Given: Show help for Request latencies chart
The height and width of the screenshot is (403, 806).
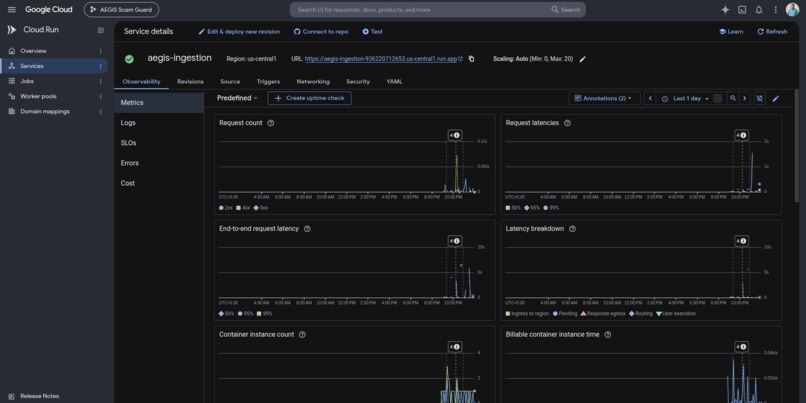Looking at the screenshot, I should click(x=567, y=123).
